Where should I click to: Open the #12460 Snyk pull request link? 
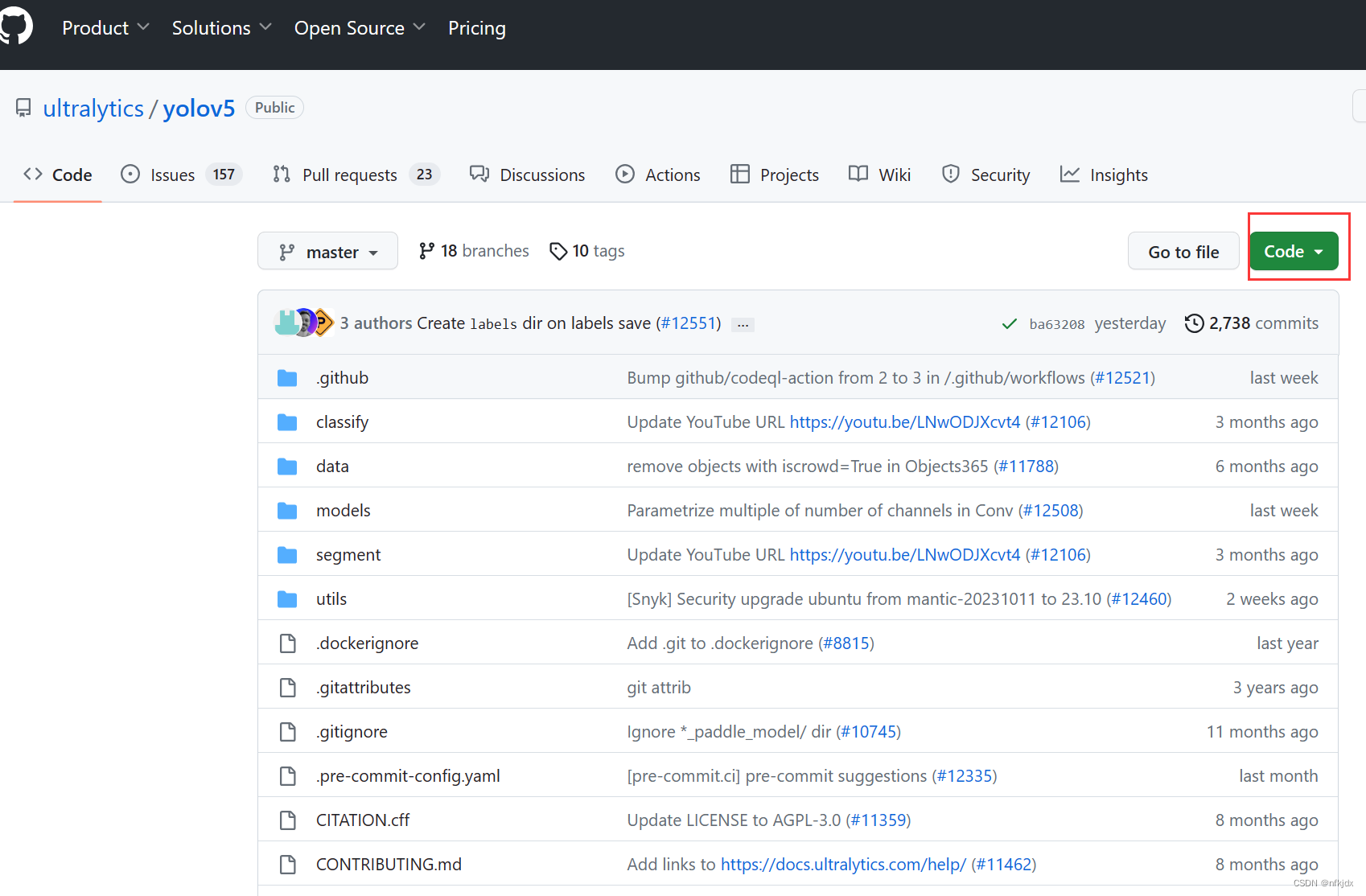coord(1139,599)
